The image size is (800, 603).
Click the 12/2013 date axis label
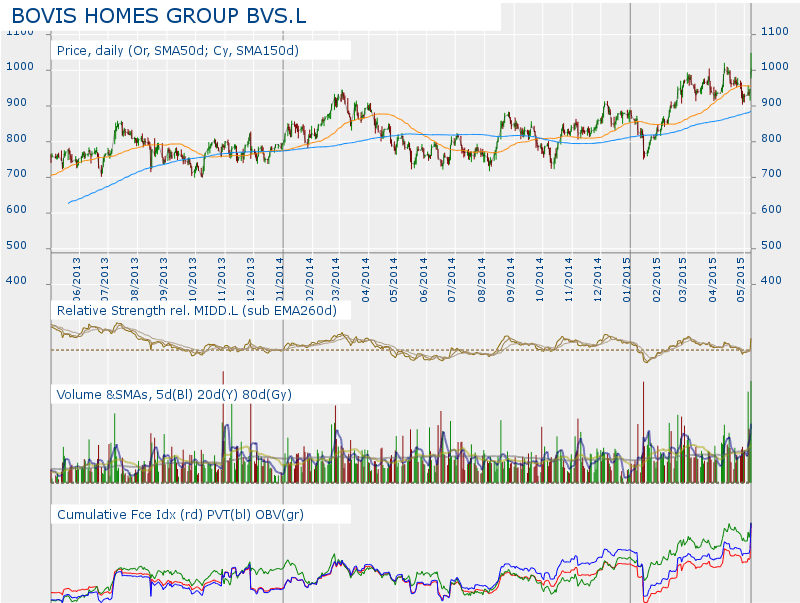[251, 280]
